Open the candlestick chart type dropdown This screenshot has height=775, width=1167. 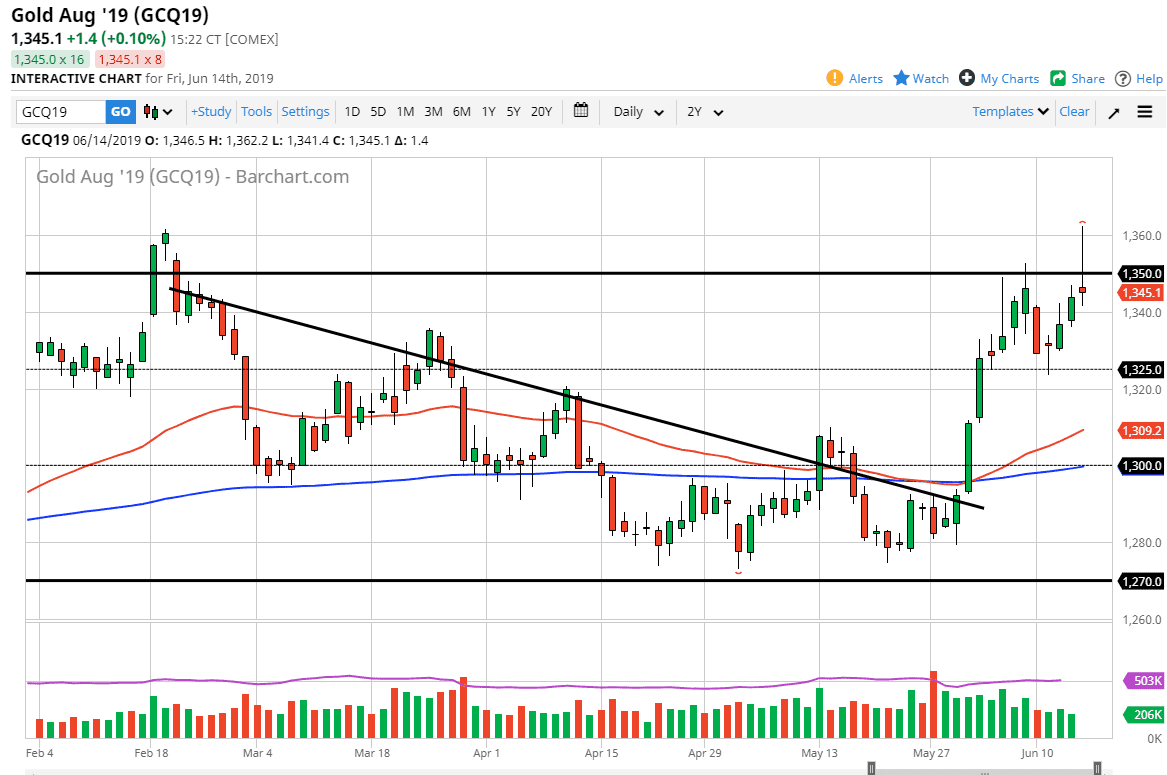[158, 112]
